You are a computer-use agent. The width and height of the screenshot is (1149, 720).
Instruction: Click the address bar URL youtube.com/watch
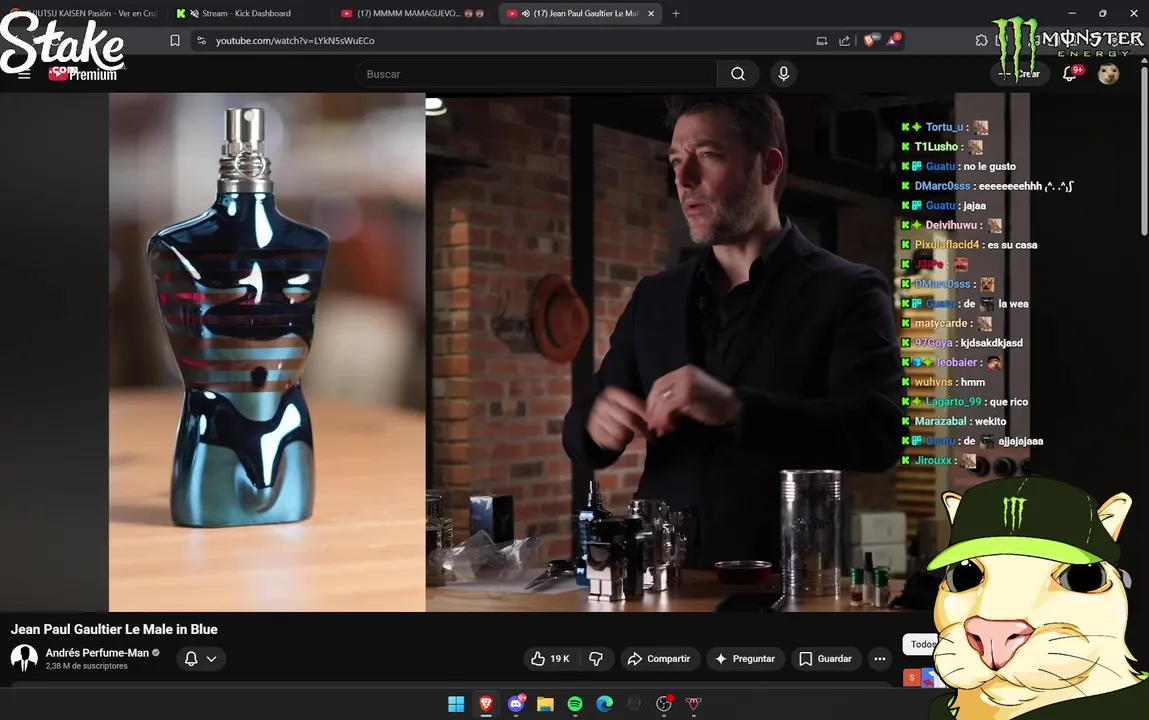295,41
